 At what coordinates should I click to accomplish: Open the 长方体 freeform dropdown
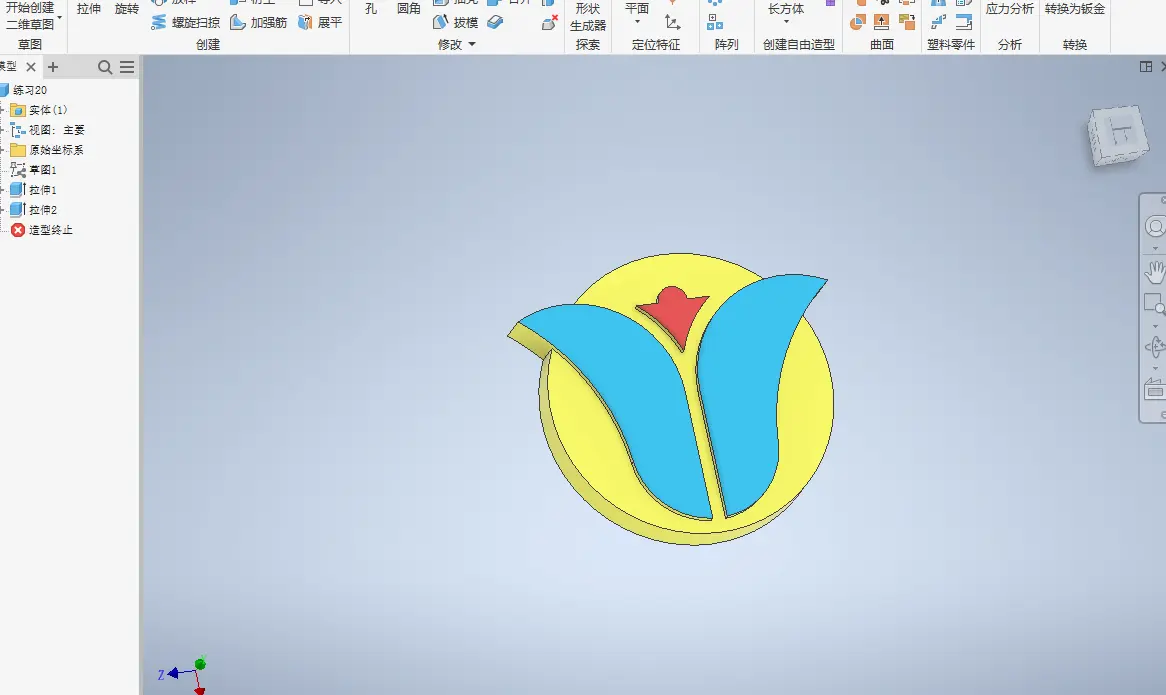(x=786, y=22)
